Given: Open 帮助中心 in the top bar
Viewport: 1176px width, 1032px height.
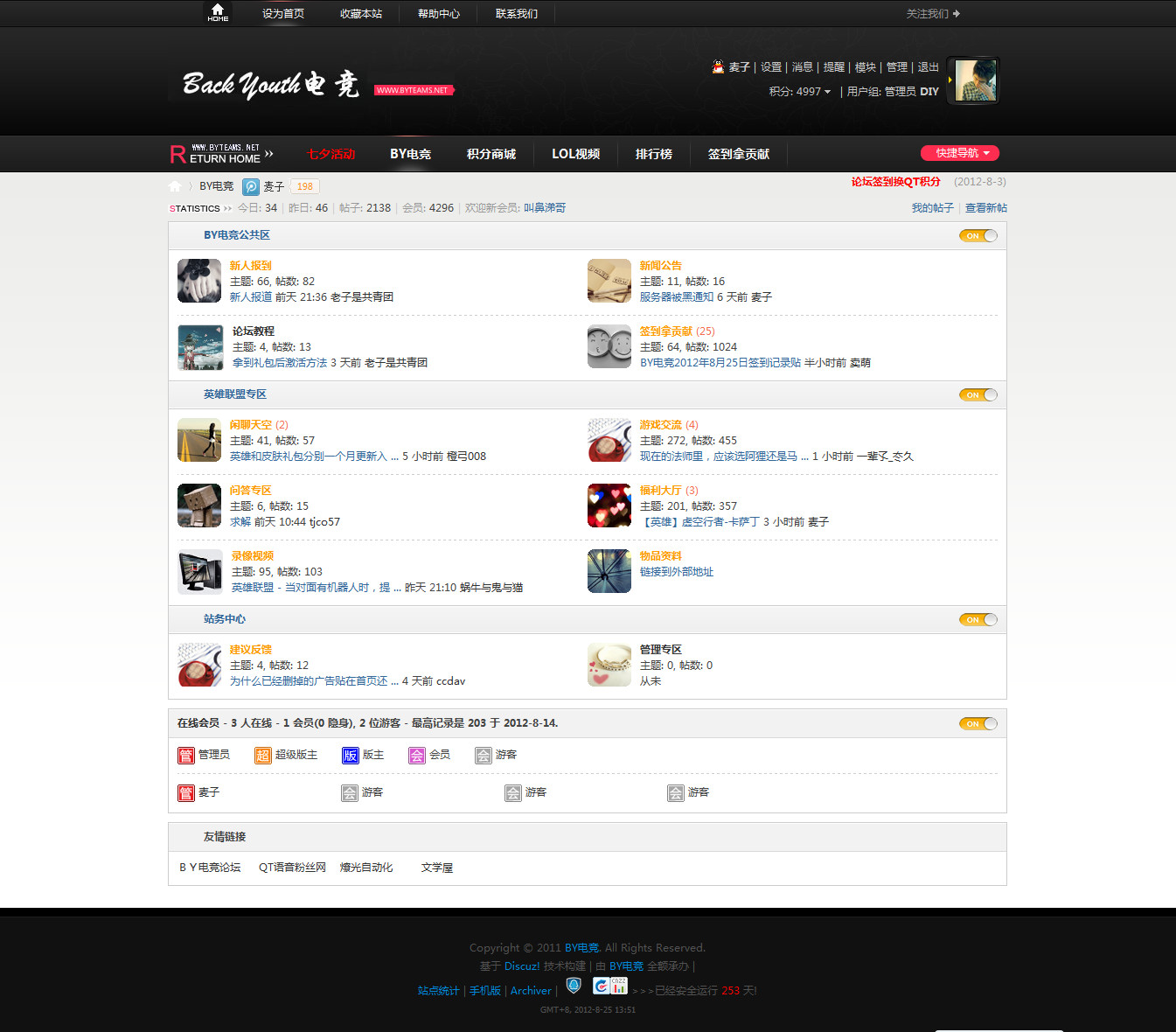Looking at the screenshot, I should (439, 13).
